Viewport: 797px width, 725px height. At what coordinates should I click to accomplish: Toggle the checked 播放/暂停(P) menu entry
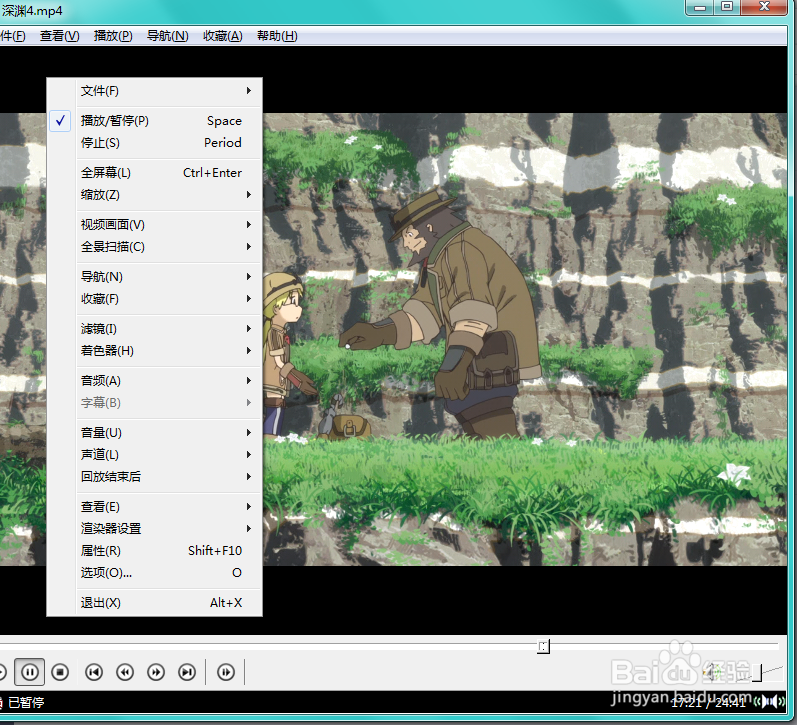155,121
